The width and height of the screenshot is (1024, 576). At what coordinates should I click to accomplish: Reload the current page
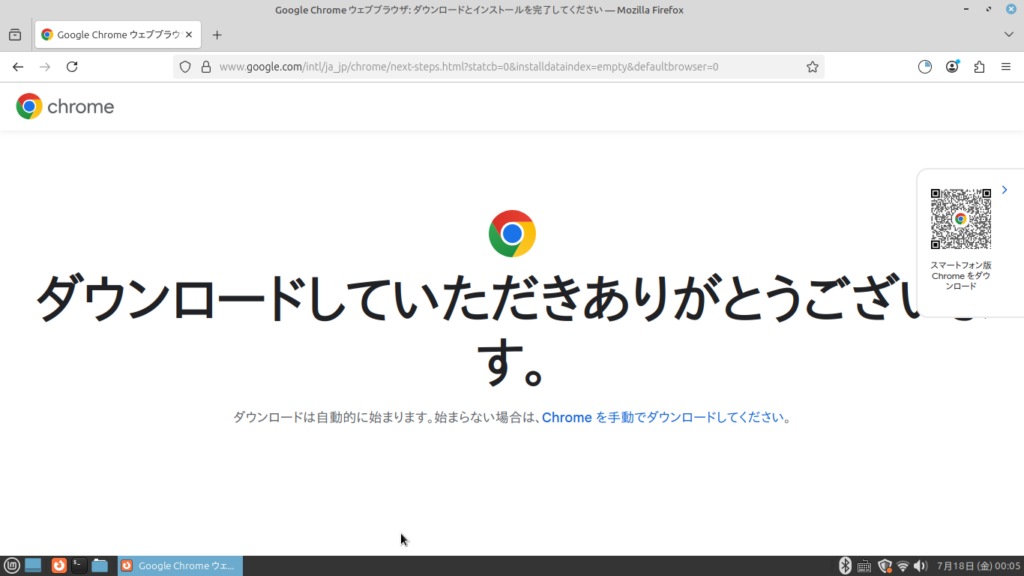(72, 67)
